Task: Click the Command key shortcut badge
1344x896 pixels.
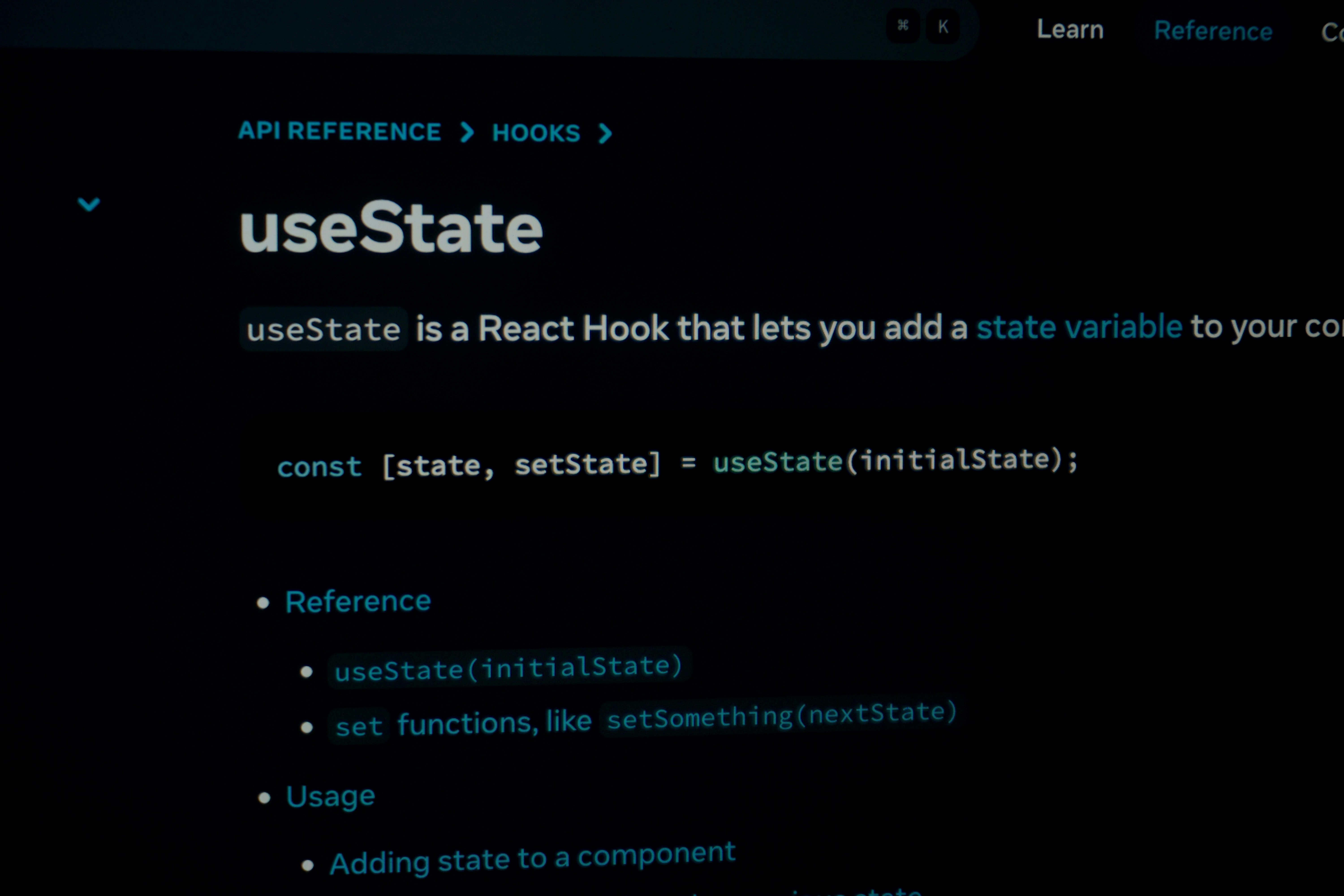Action: pos(903,26)
